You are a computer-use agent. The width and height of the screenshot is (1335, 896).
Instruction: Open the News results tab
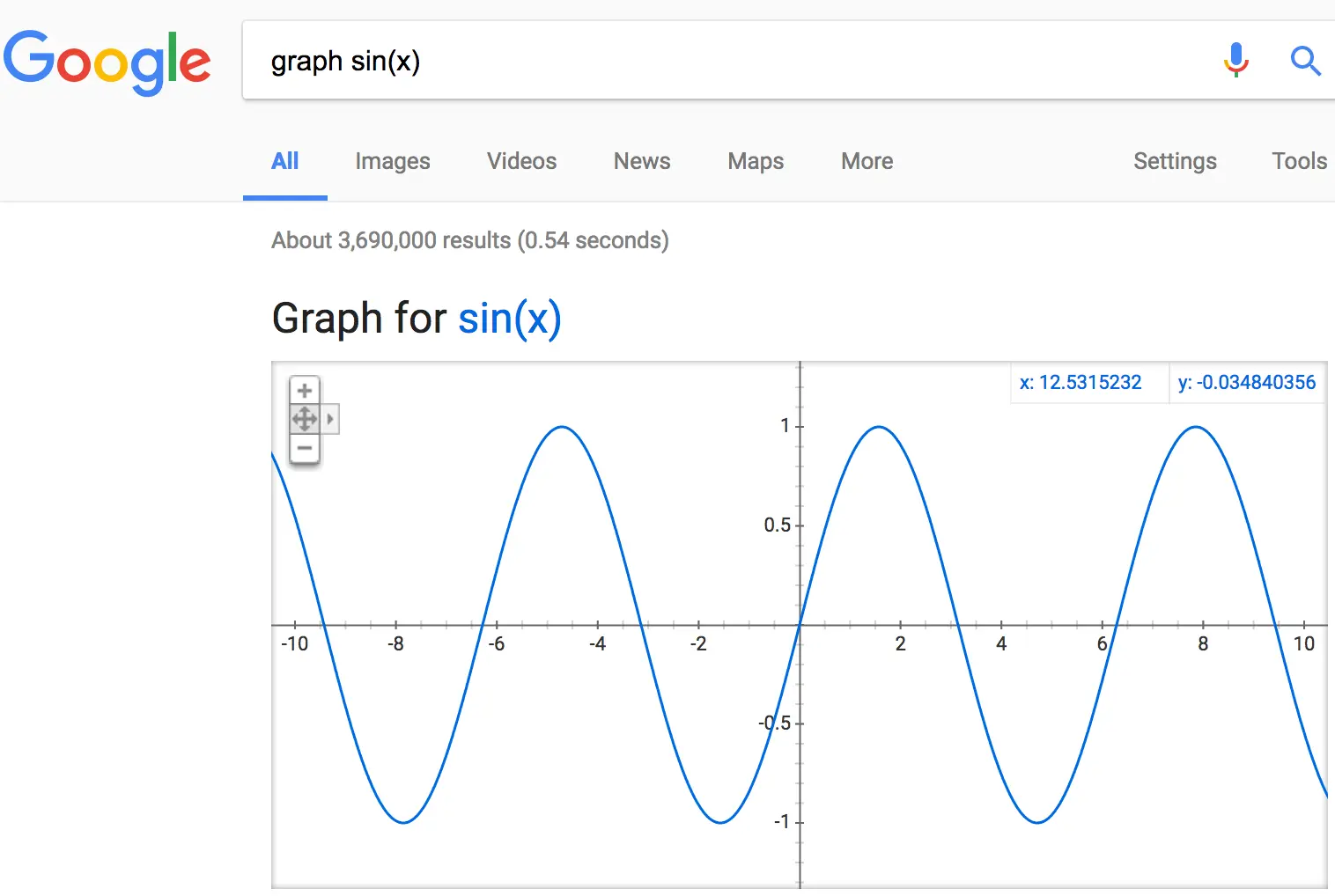tap(642, 161)
